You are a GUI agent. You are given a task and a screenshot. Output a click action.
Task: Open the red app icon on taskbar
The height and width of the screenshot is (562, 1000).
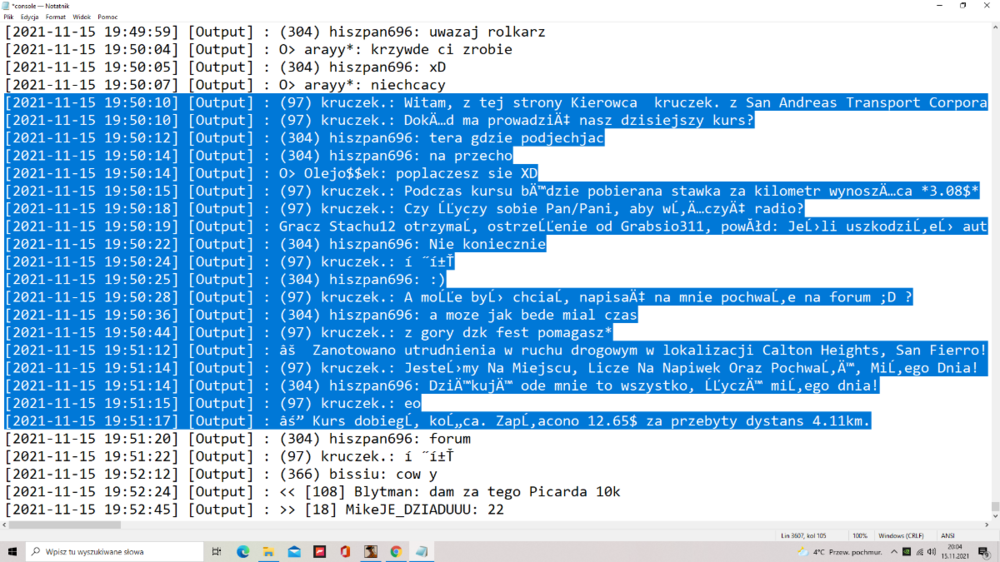320,552
